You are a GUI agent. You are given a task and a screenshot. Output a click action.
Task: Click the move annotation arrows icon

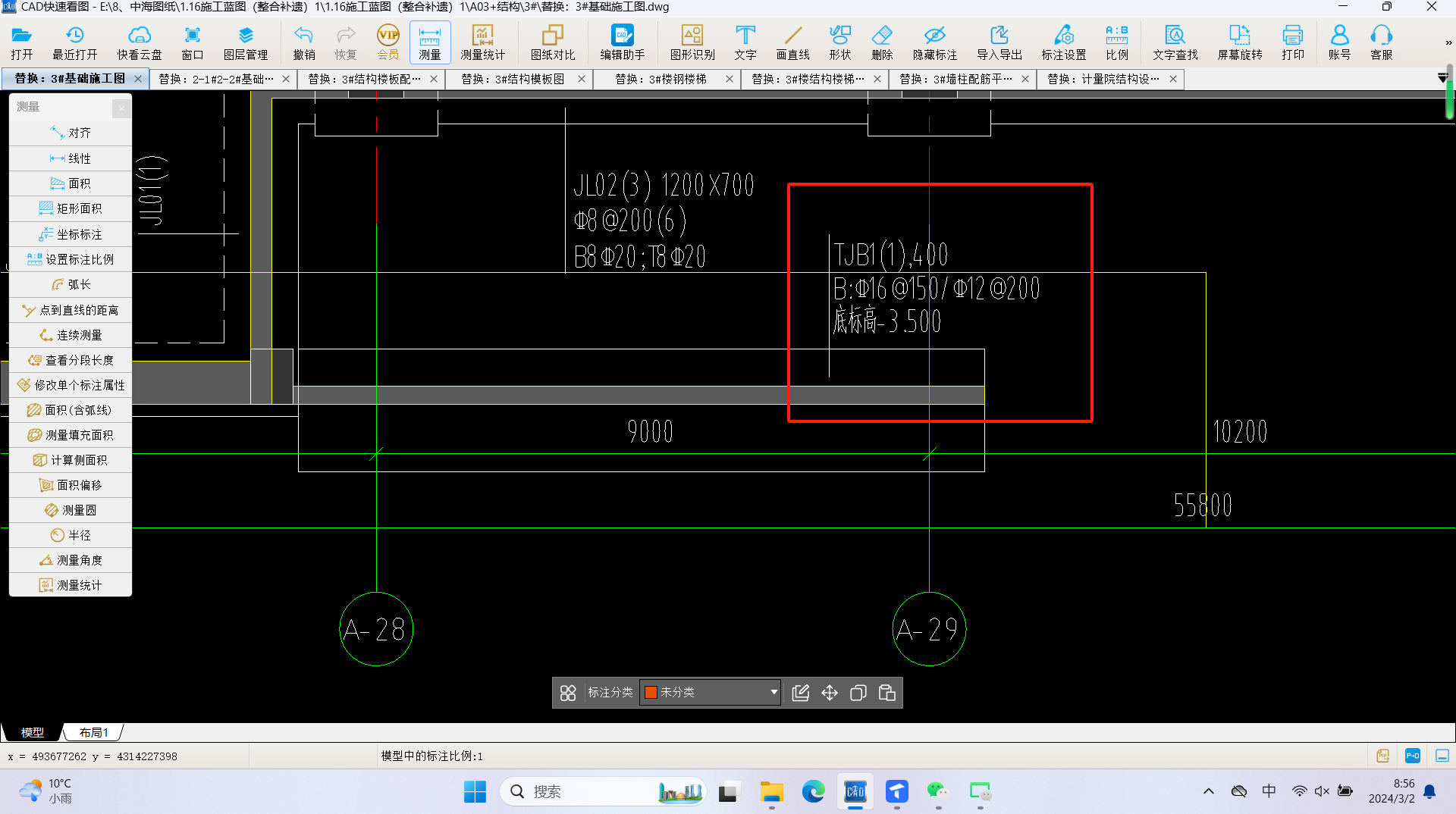[x=830, y=693]
